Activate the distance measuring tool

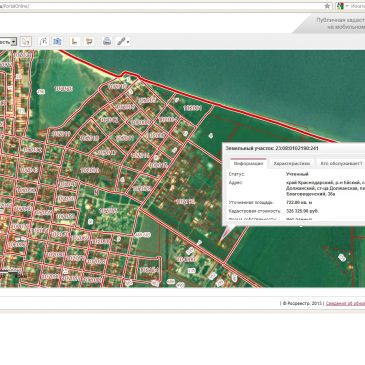tap(43, 41)
